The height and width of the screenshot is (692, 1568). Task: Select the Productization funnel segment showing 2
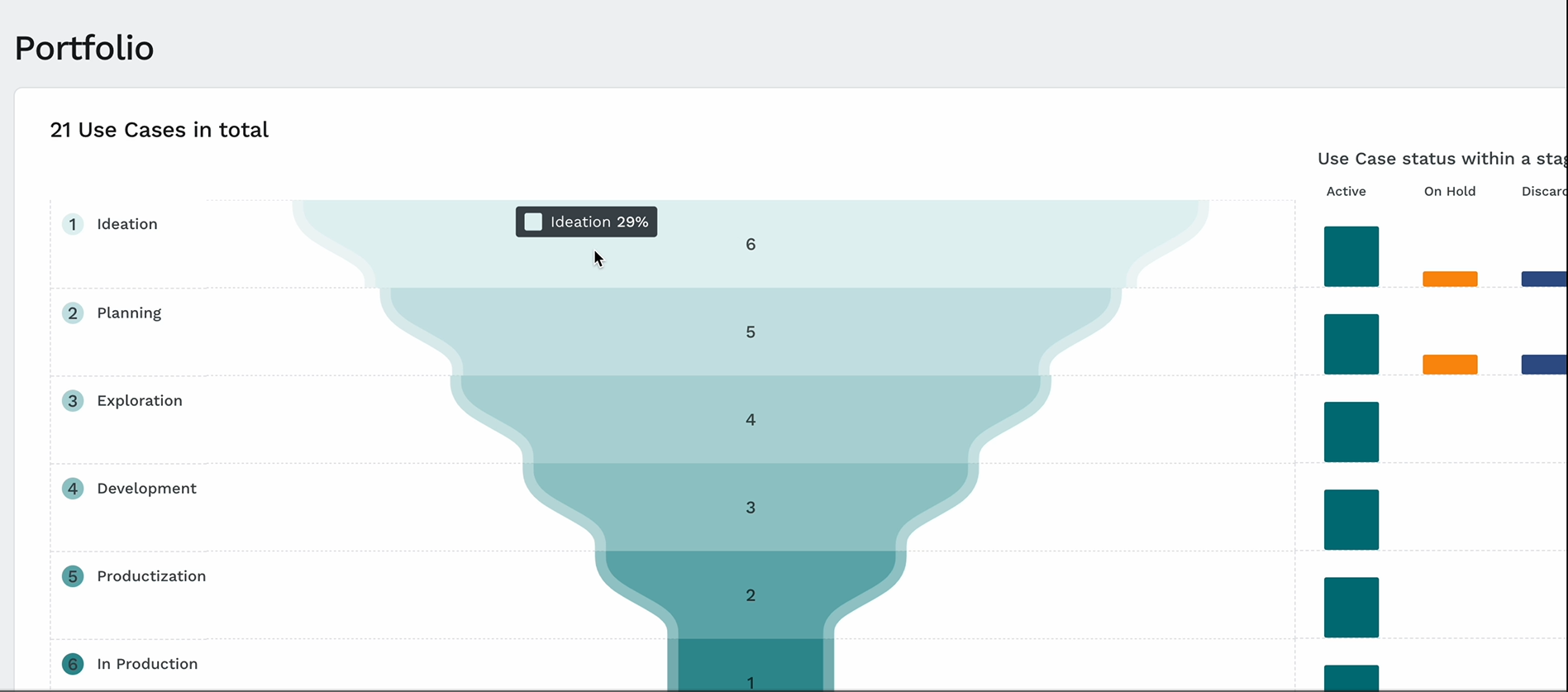pyautogui.click(x=751, y=594)
